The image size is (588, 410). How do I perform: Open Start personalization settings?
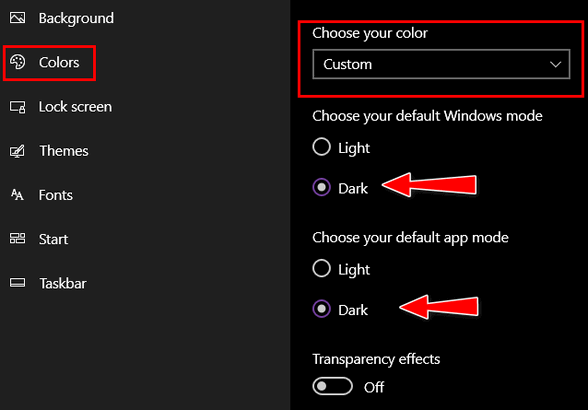click(x=53, y=239)
